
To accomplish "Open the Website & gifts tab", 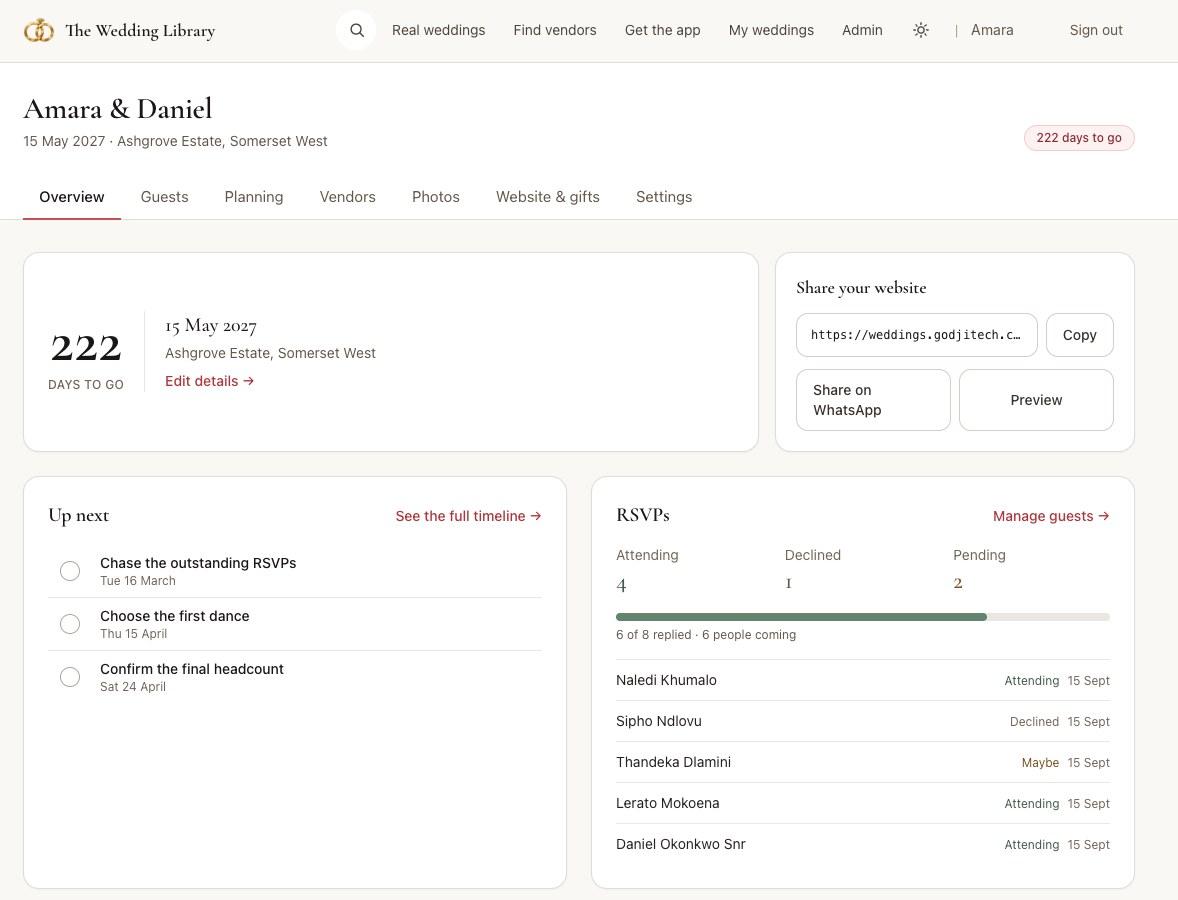I will [x=548, y=197].
